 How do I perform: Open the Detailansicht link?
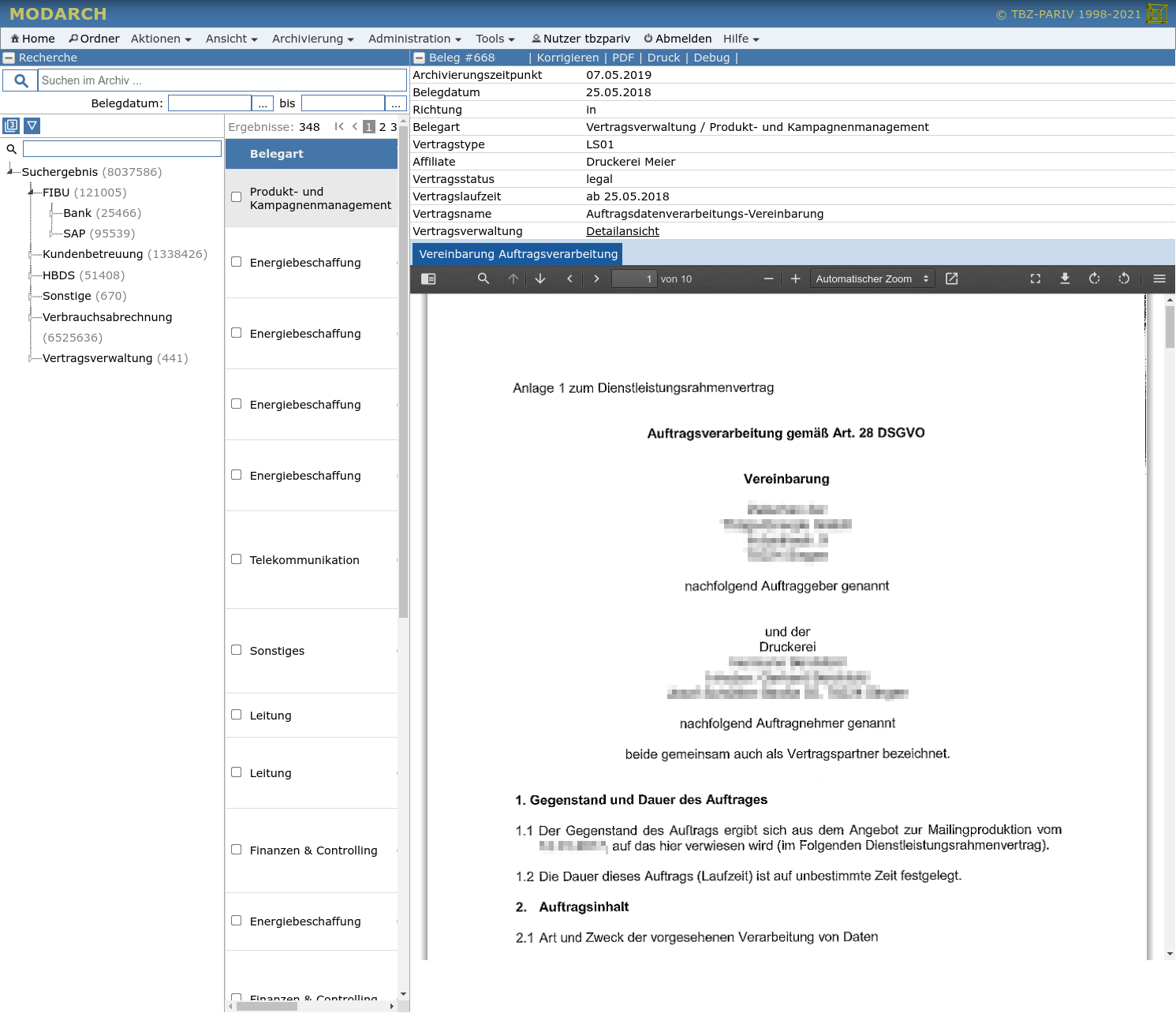tap(622, 231)
